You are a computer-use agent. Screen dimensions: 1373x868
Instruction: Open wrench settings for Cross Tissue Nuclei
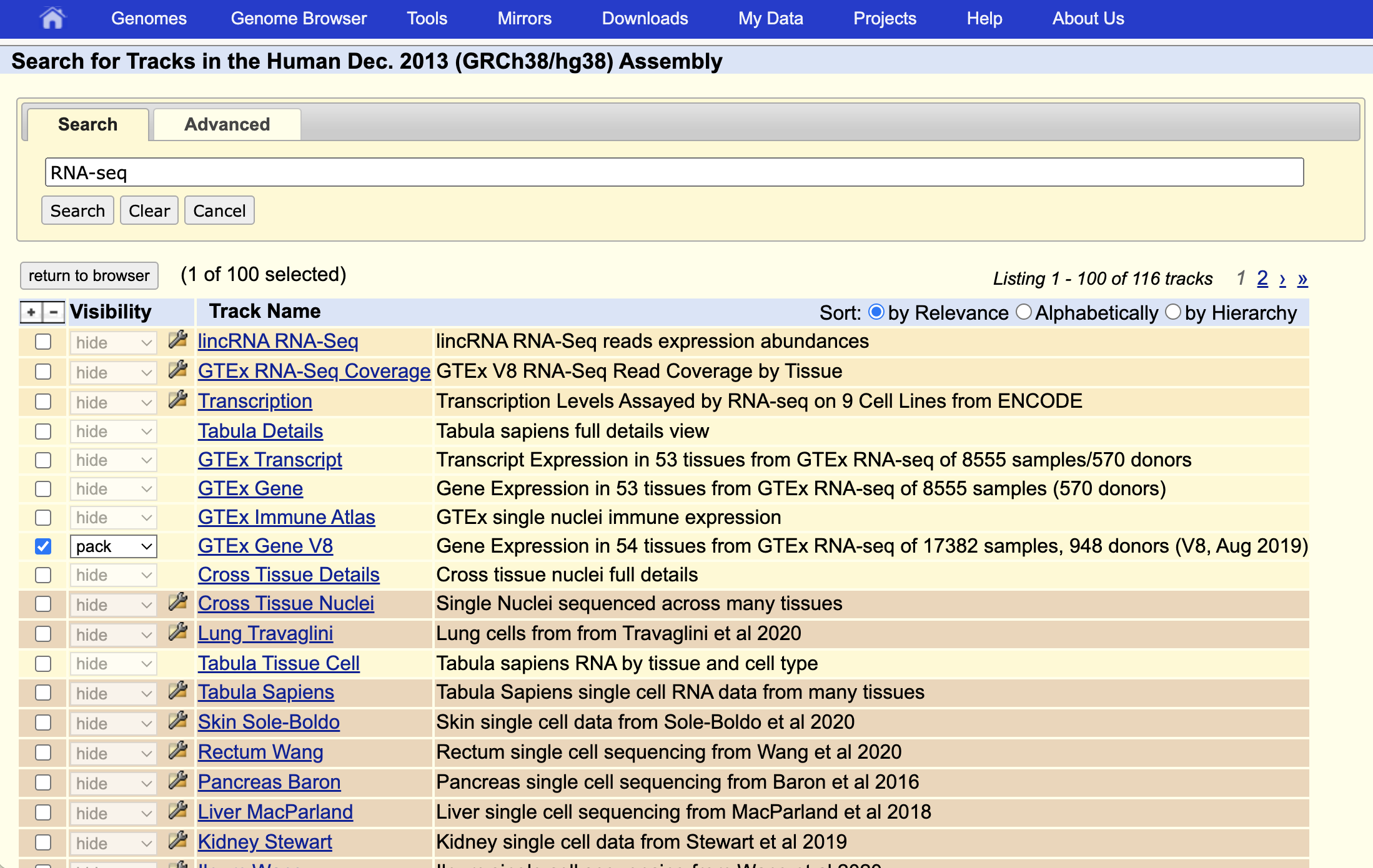click(x=178, y=603)
